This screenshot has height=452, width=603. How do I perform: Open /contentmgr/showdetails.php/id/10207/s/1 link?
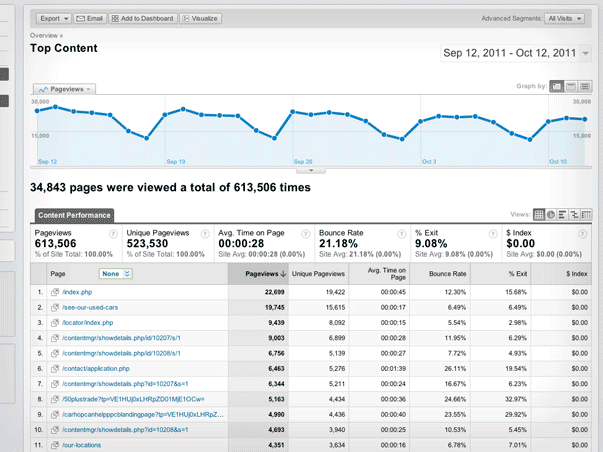pyautogui.click(x=121, y=338)
